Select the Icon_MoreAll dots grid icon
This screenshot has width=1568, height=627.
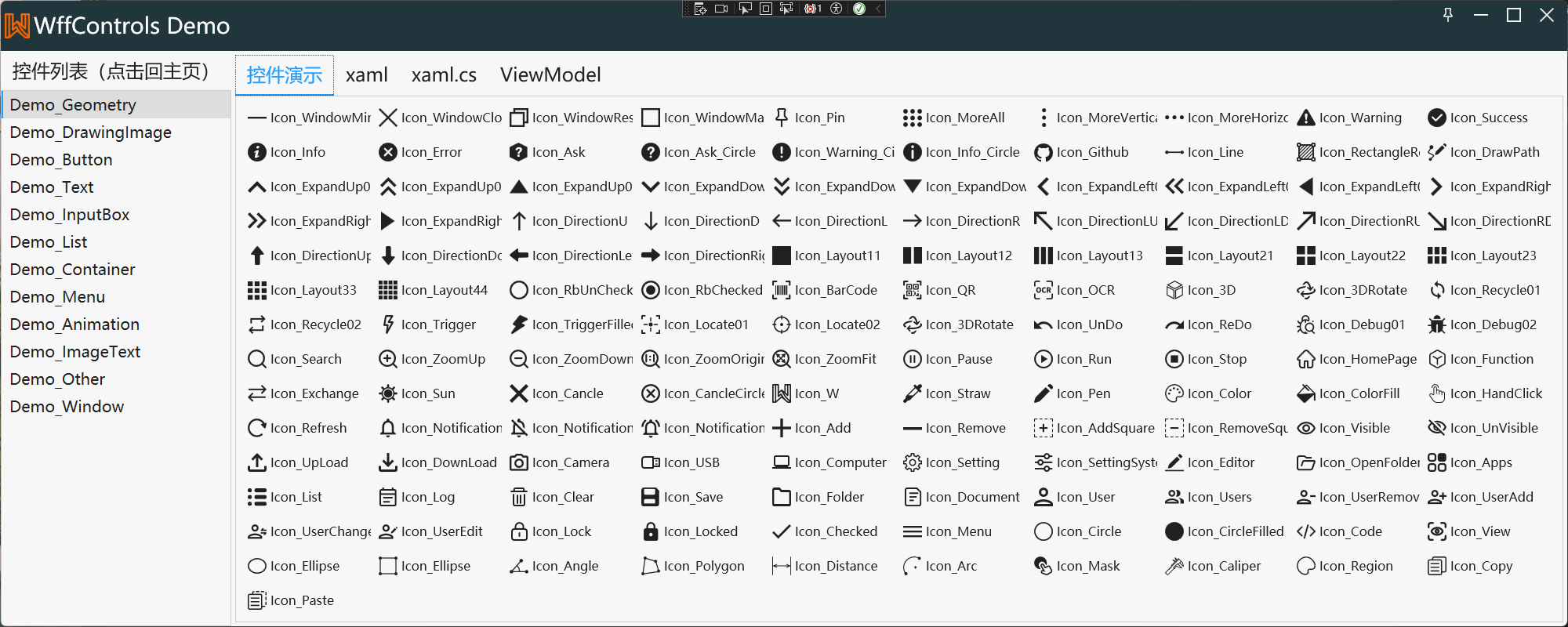[912, 118]
